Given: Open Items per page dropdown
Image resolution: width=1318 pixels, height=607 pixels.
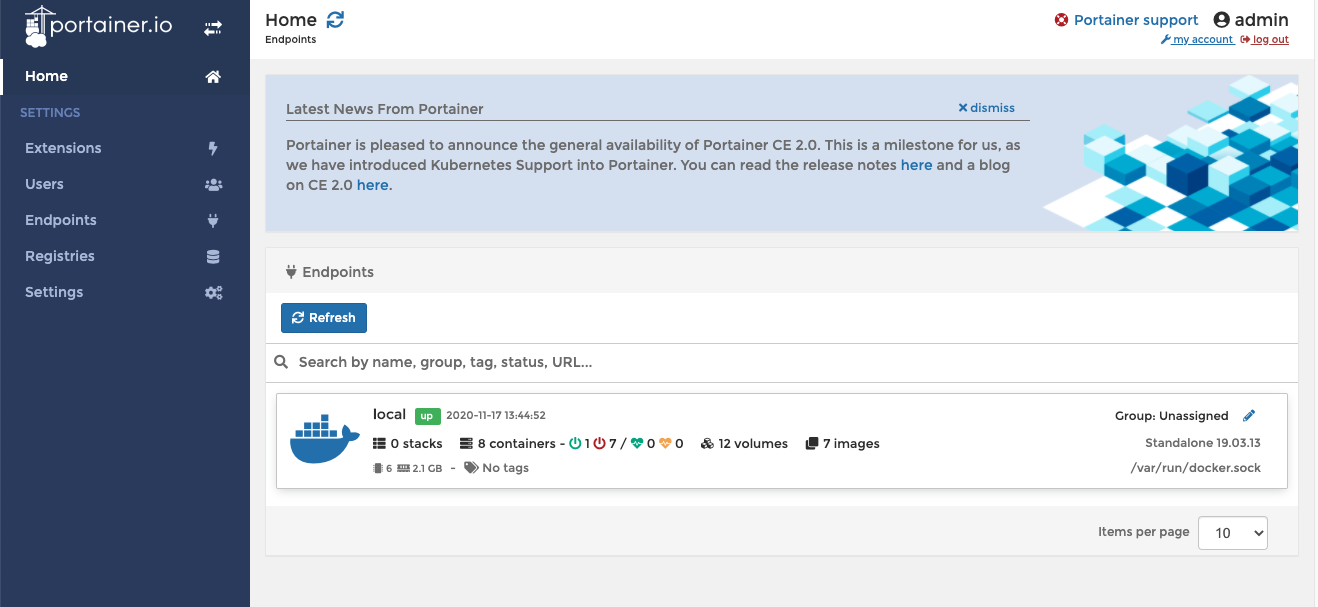Looking at the screenshot, I should [x=1232, y=533].
